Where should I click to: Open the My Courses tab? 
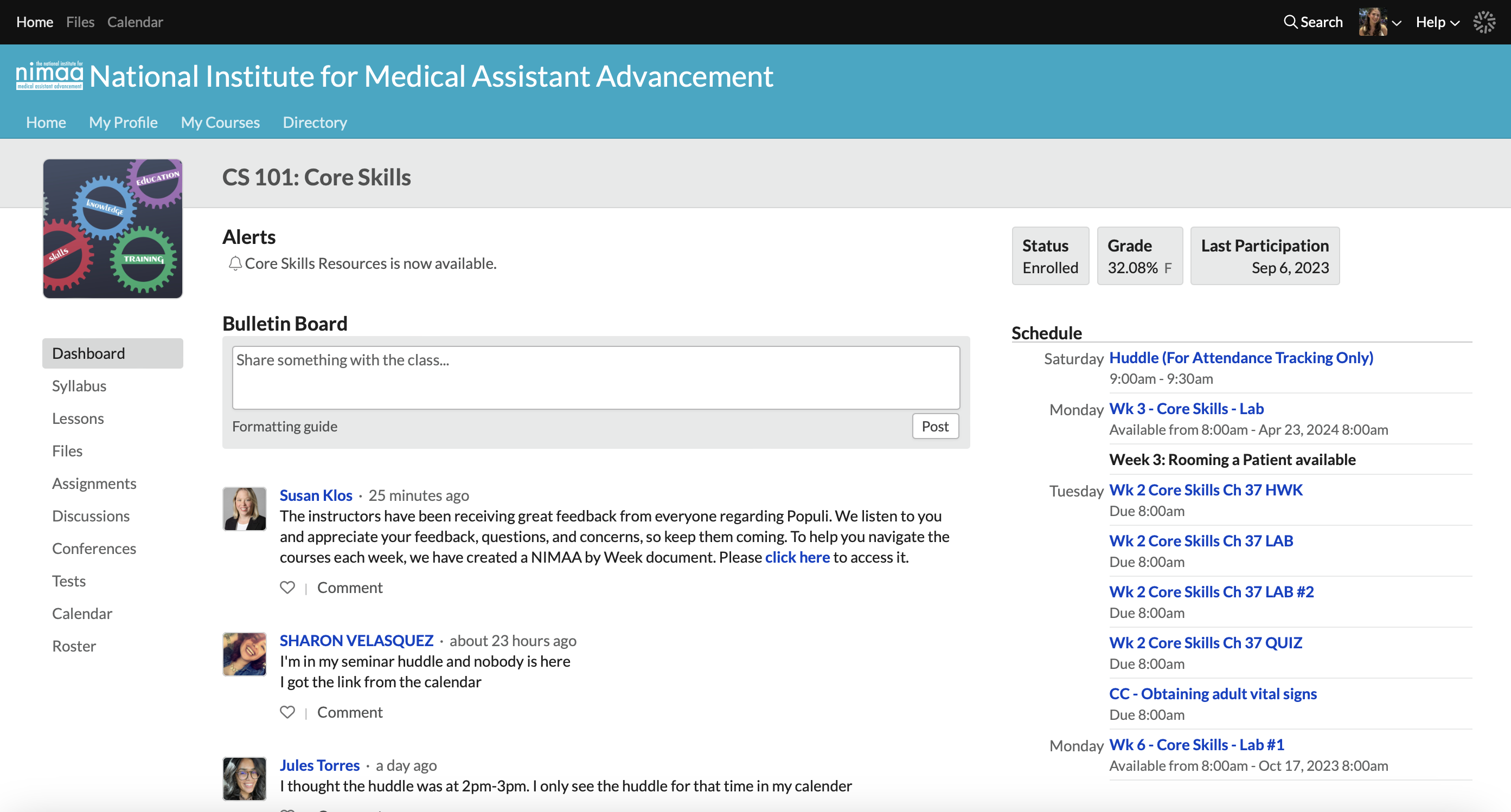[220, 122]
